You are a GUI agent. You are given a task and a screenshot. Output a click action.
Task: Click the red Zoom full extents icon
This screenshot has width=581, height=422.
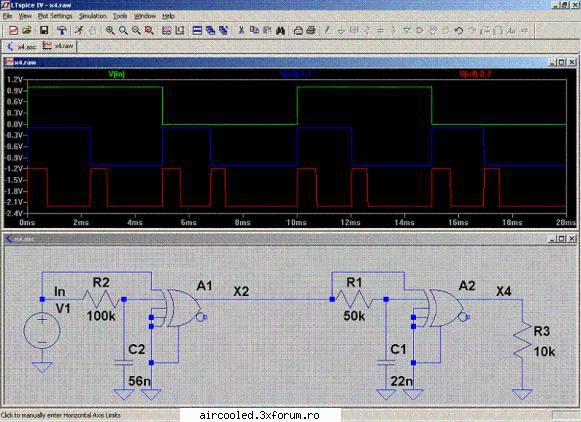click(x=149, y=30)
